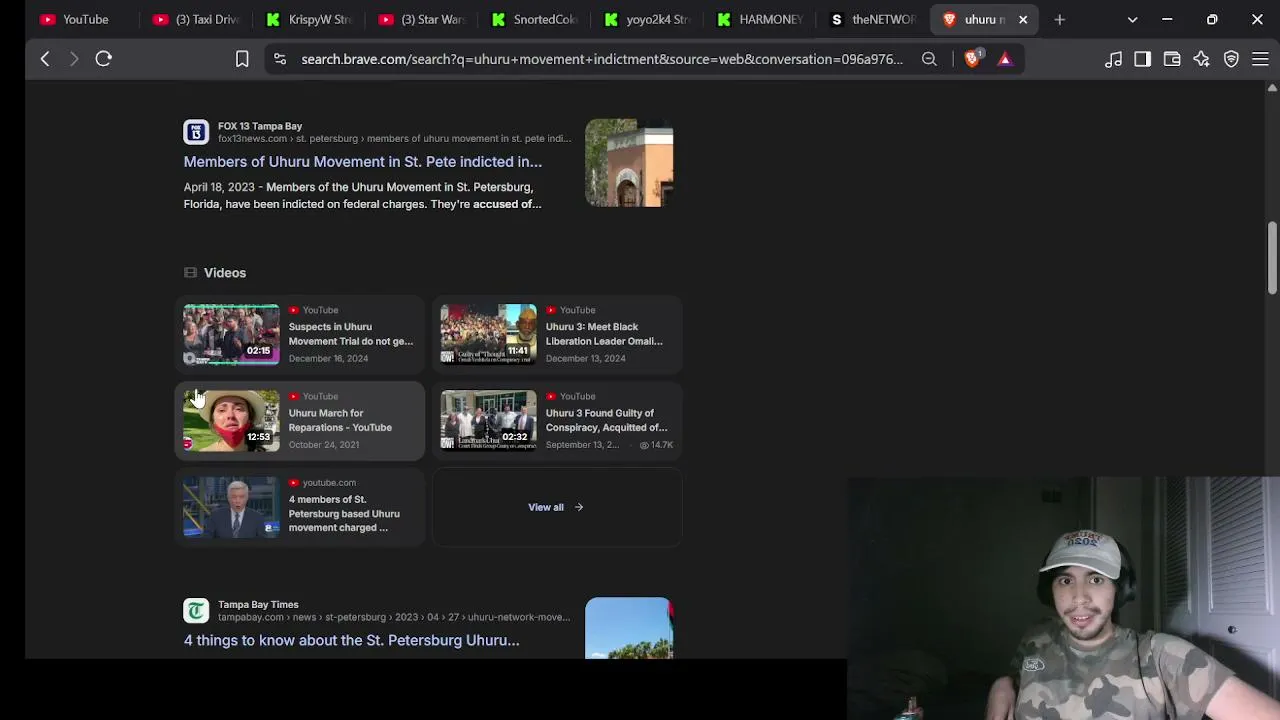Image resolution: width=1280 pixels, height=720 pixels.
Task: Open 'Uhuru 3 Found Guilty of Conspiracy' title
Action: point(606,420)
